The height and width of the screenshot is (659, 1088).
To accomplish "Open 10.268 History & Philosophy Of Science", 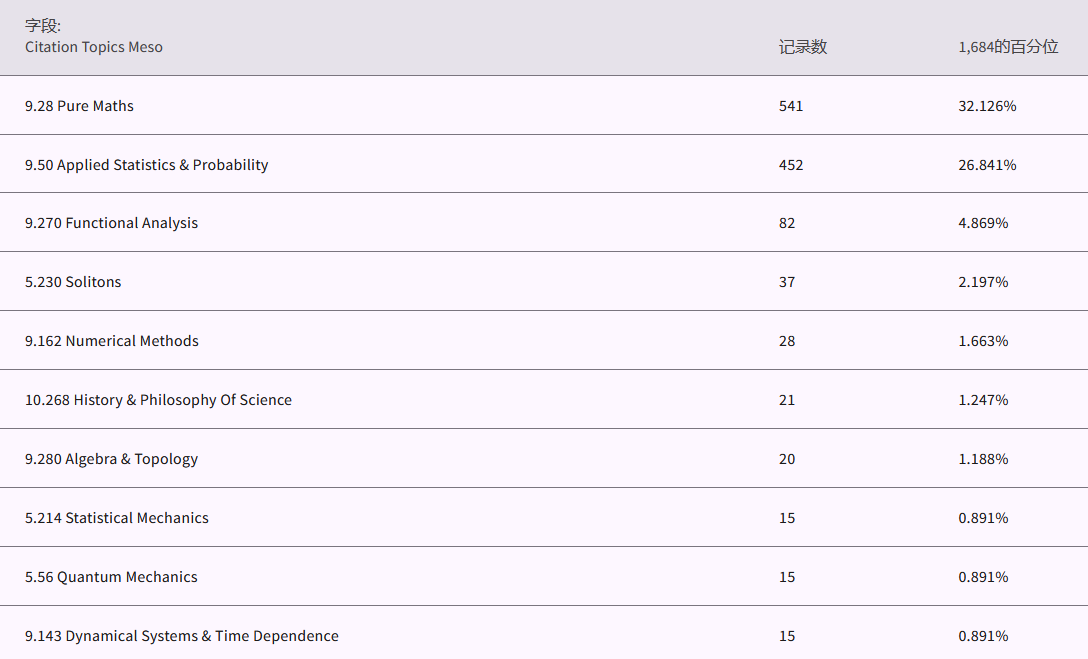I will point(158,400).
